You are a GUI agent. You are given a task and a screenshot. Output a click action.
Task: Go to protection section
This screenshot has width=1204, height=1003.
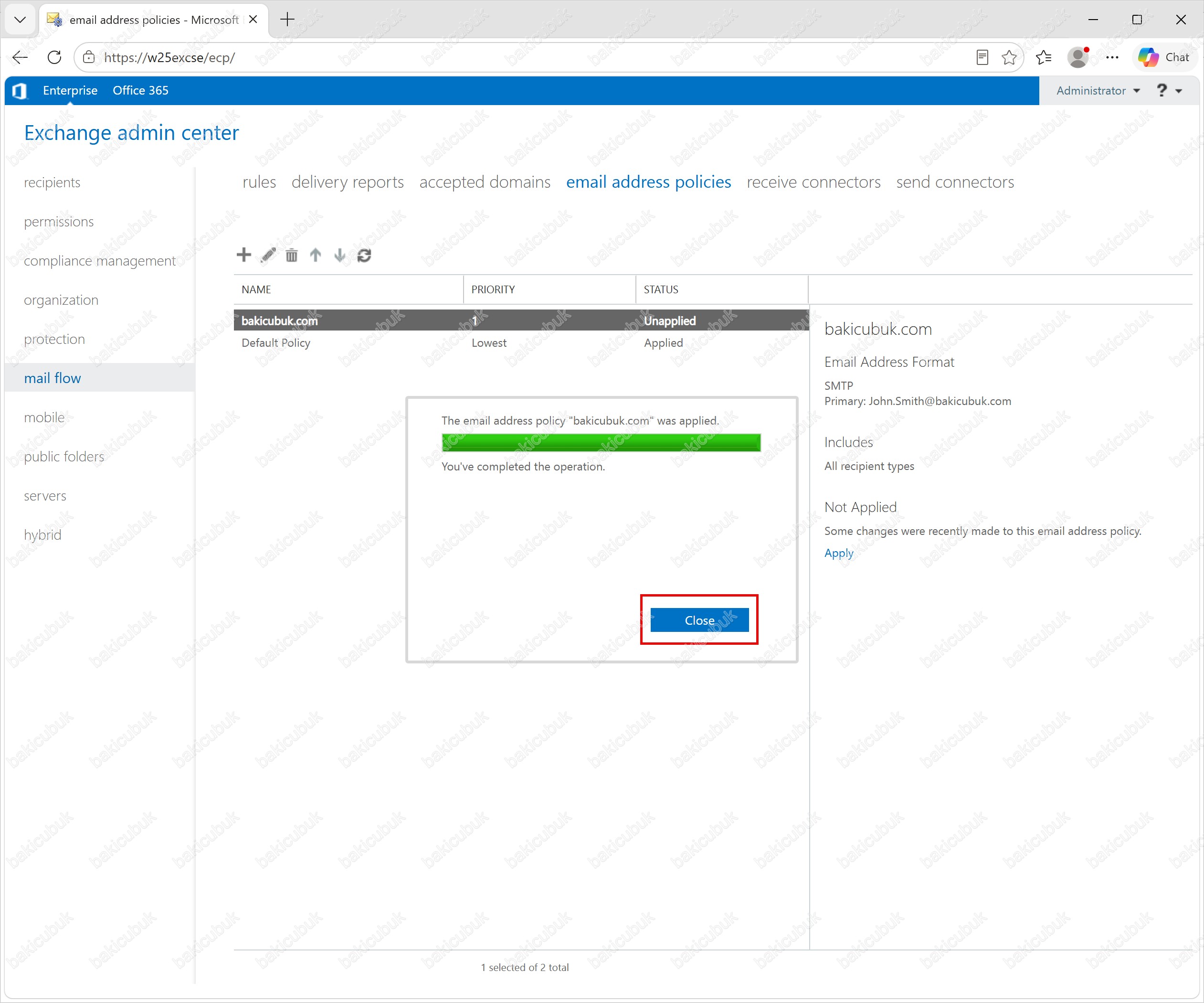click(54, 340)
